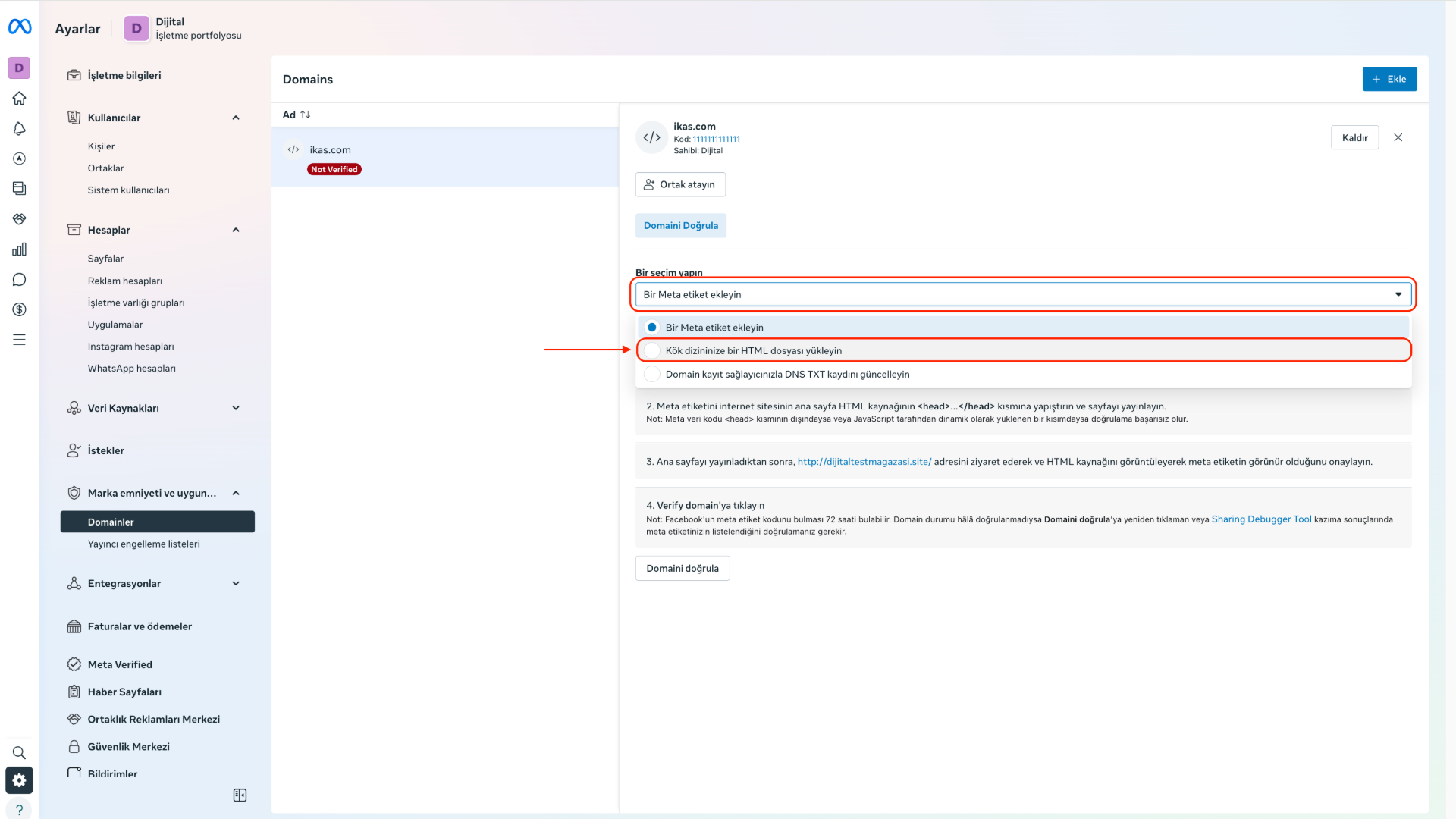Open the Ads Manager compass icon

click(x=19, y=158)
